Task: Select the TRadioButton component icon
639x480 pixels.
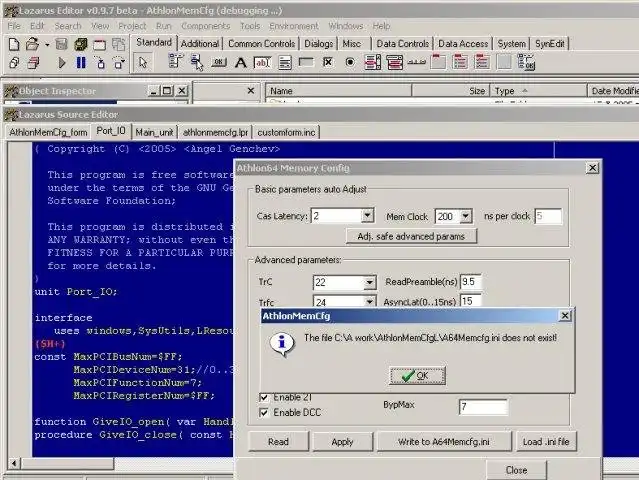Action: point(350,62)
